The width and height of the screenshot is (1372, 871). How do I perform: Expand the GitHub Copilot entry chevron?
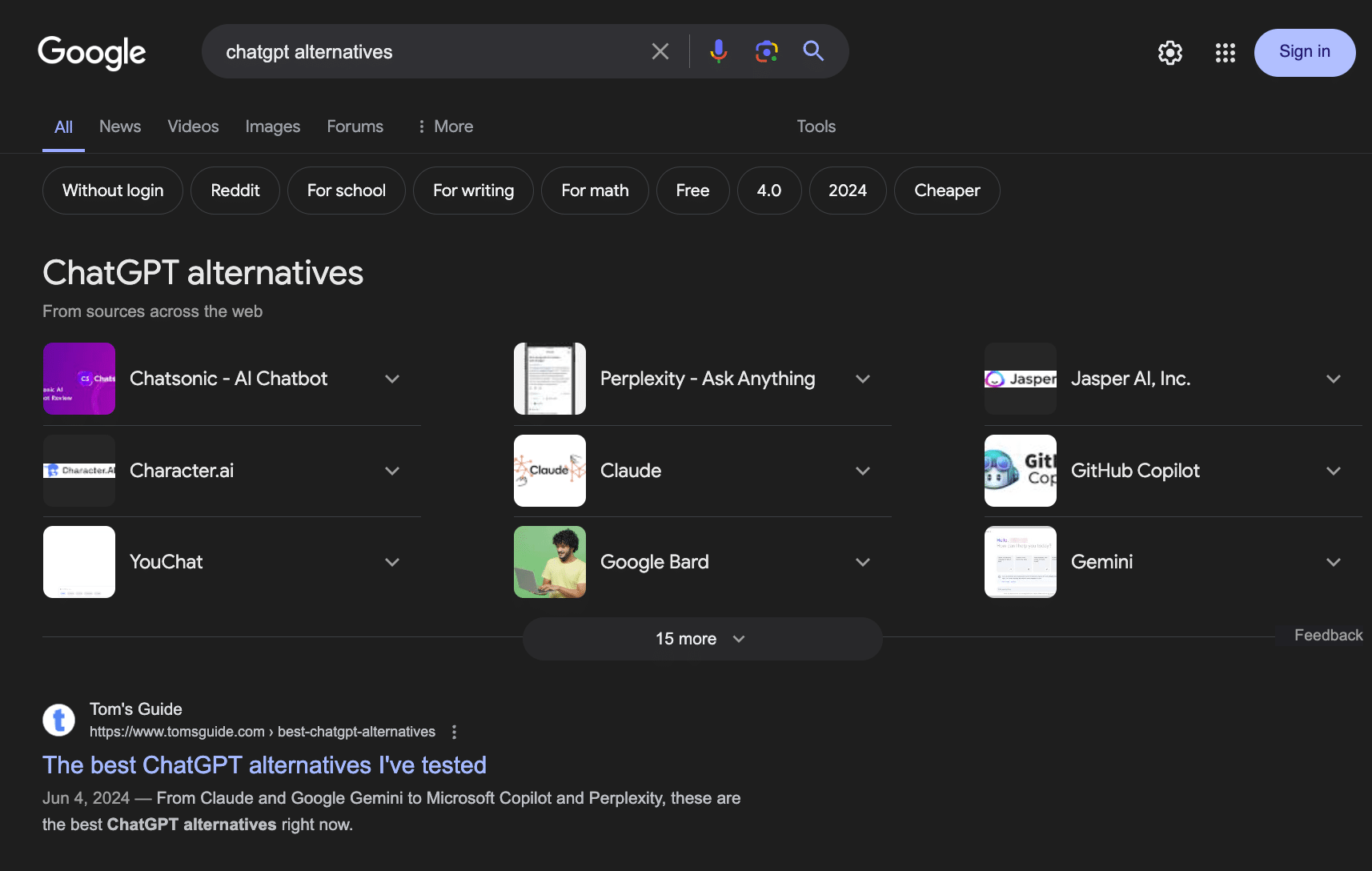[1334, 471]
